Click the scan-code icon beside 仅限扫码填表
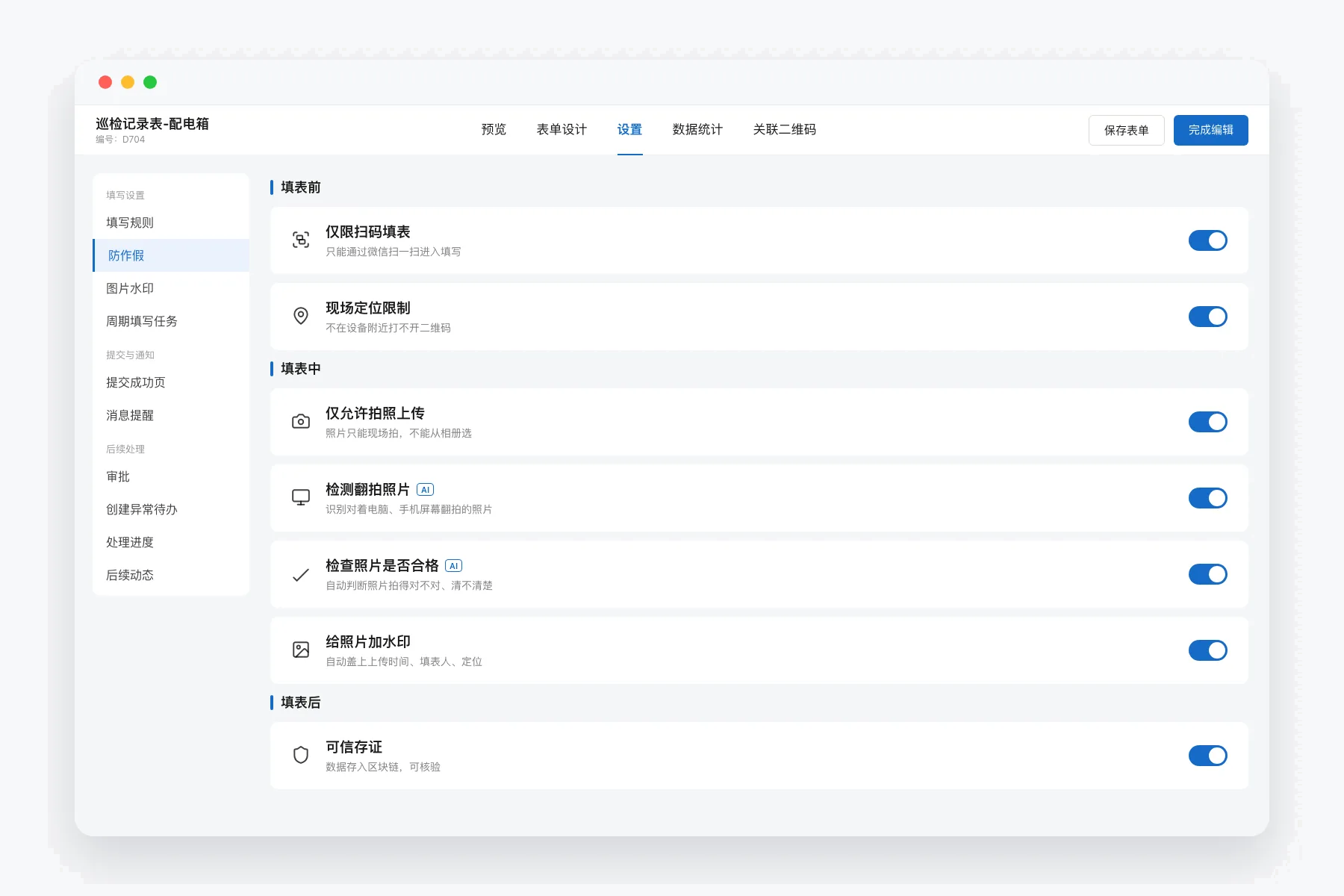This screenshot has height=896, width=1344. coord(301,240)
